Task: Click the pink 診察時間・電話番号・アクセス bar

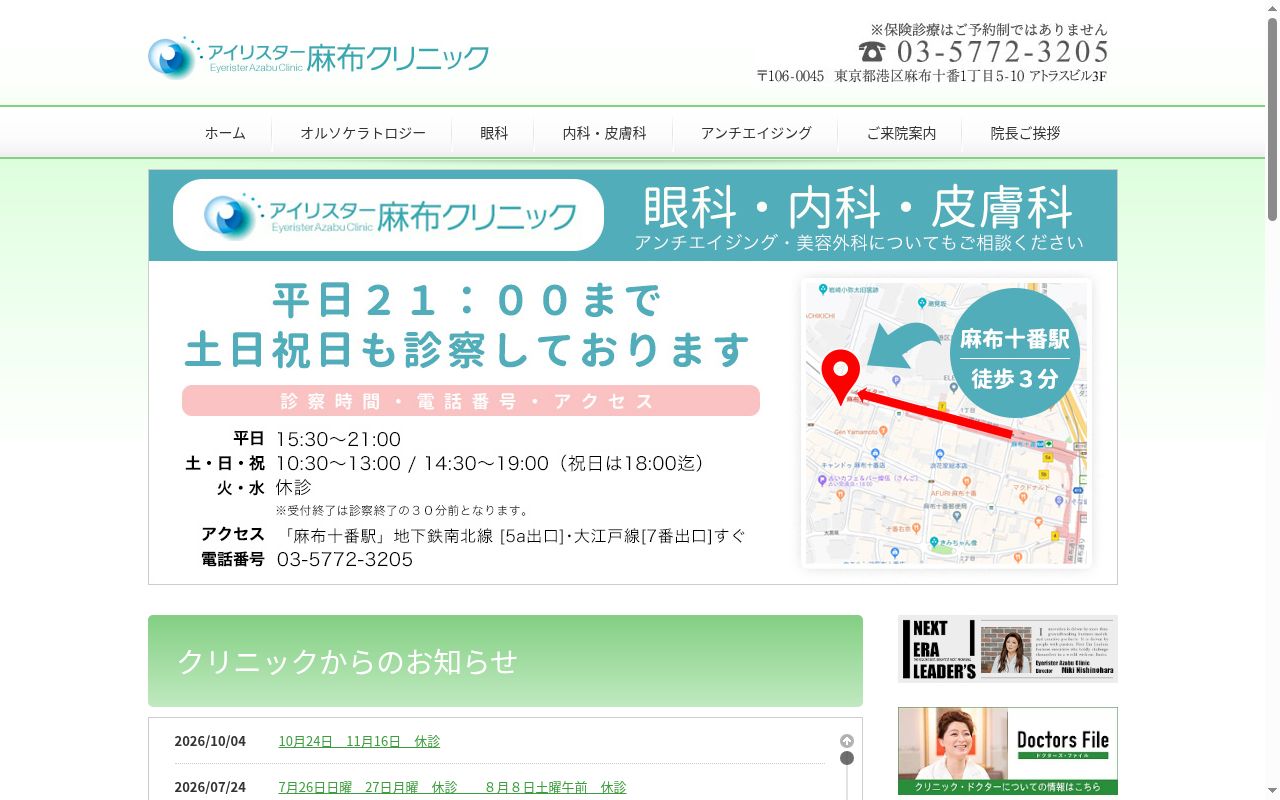Action: point(471,401)
